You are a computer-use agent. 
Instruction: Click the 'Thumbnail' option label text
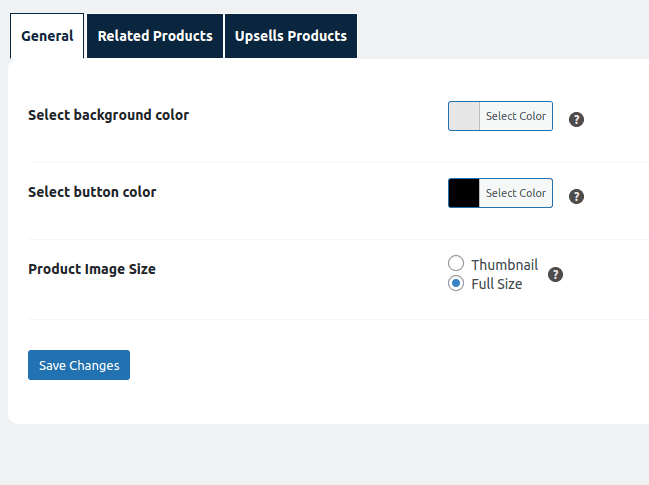click(x=504, y=265)
